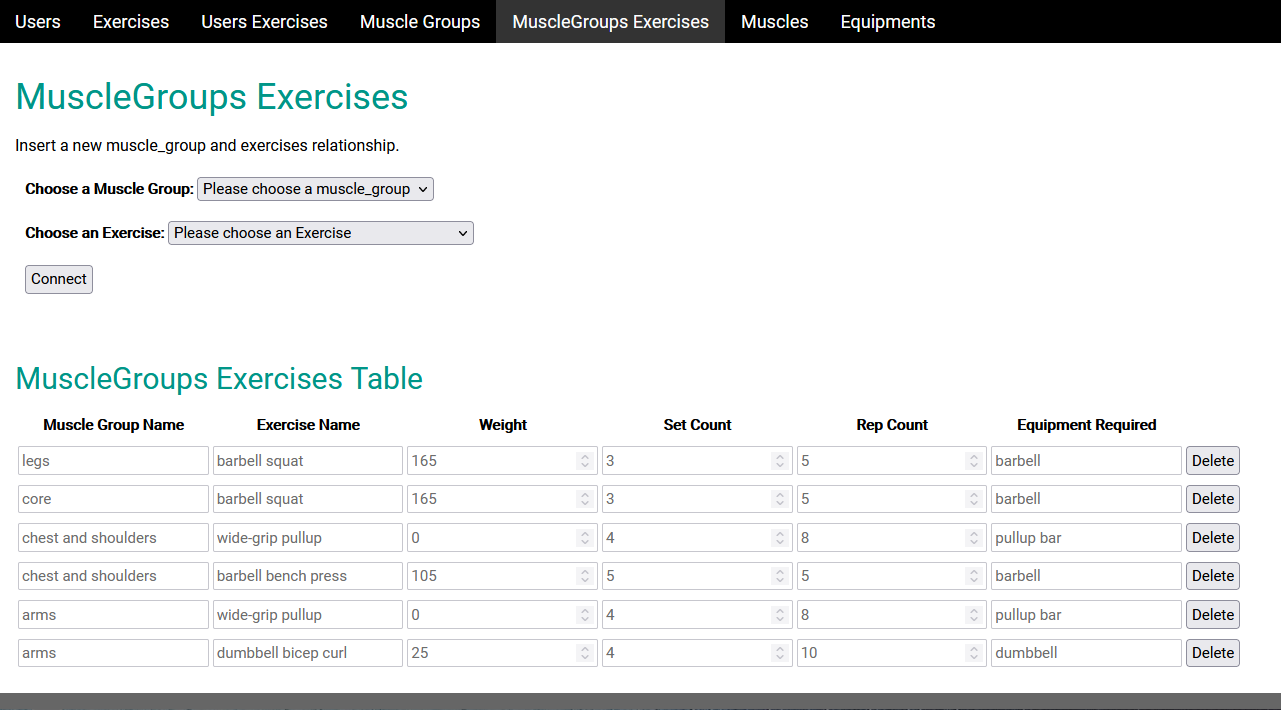Click the MuscleGroups Exercises page heading
1281x710 pixels.
pos(212,97)
